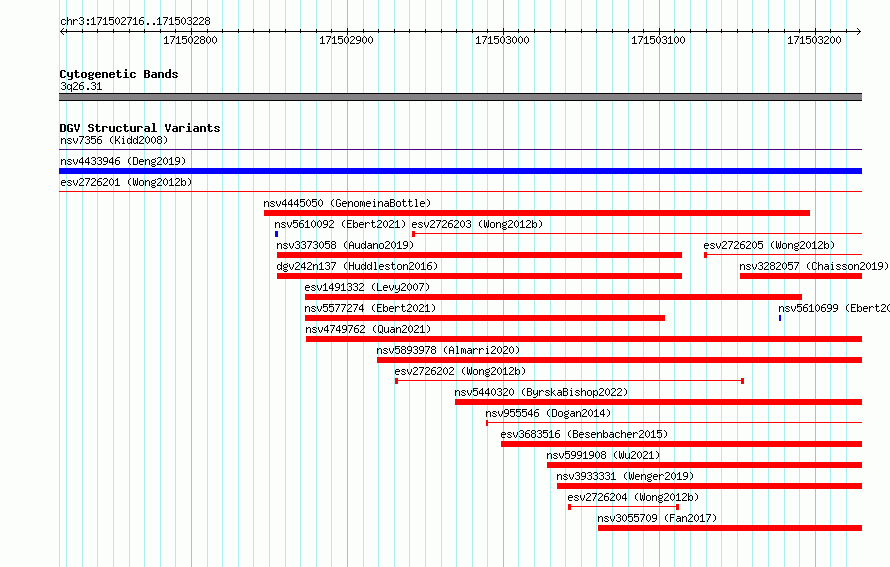The width and height of the screenshot is (890, 567).
Task: Open the esv2726201 (Wong2012b) variant label
Action: [x=126, y=182]
